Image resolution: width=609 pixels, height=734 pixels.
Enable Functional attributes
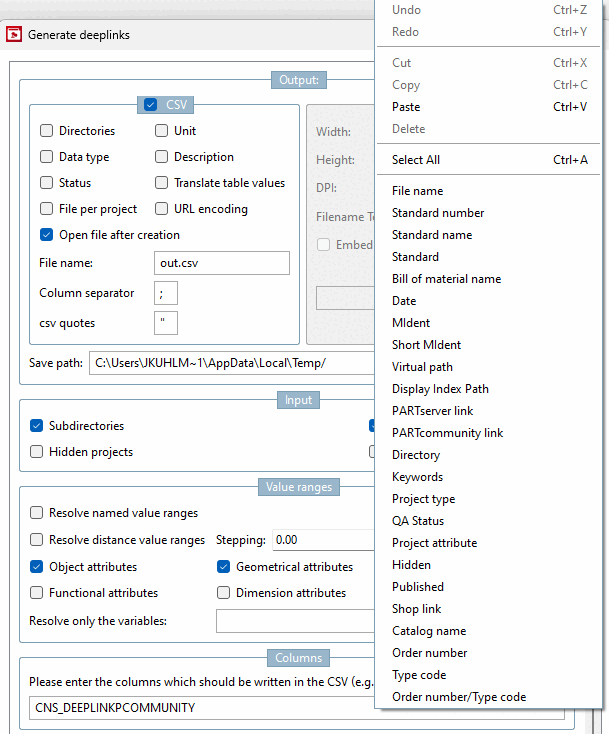click(x=37, y=593)
